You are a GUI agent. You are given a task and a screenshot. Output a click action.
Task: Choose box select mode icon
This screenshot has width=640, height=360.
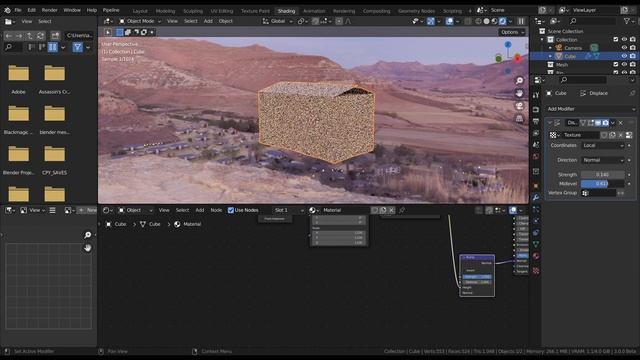tap(120, 32)
